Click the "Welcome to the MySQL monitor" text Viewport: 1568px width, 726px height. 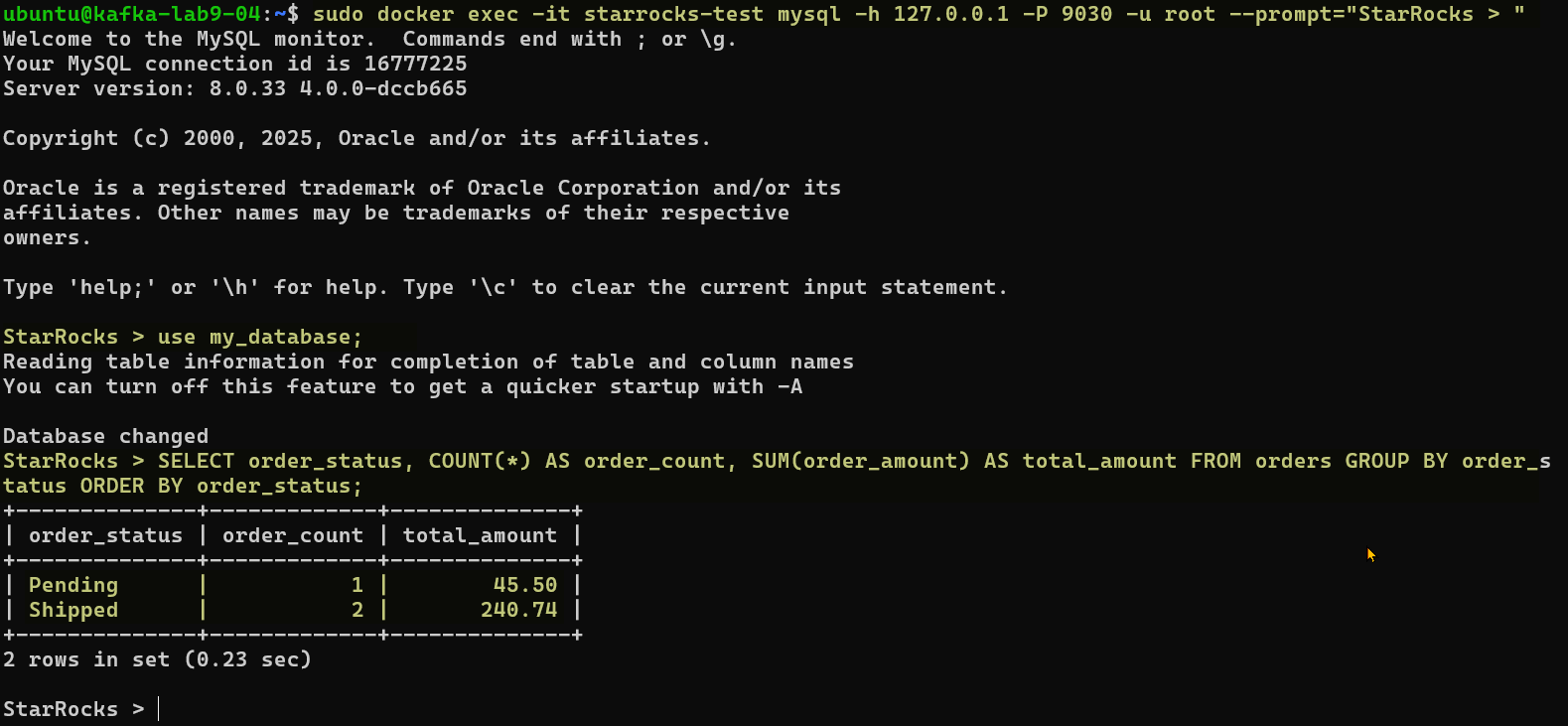coord(189,39)
